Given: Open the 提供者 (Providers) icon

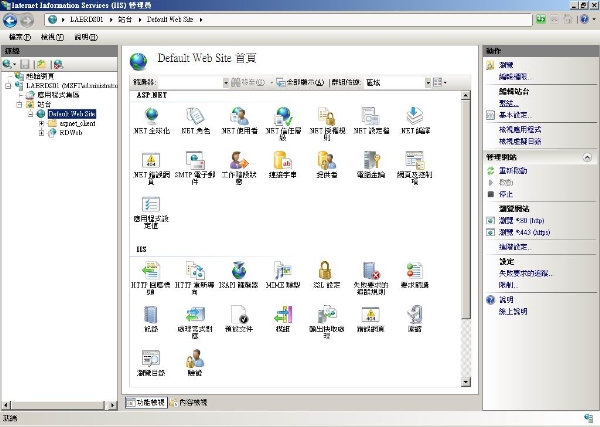Looking at the screenshot, I should [327, 160].
